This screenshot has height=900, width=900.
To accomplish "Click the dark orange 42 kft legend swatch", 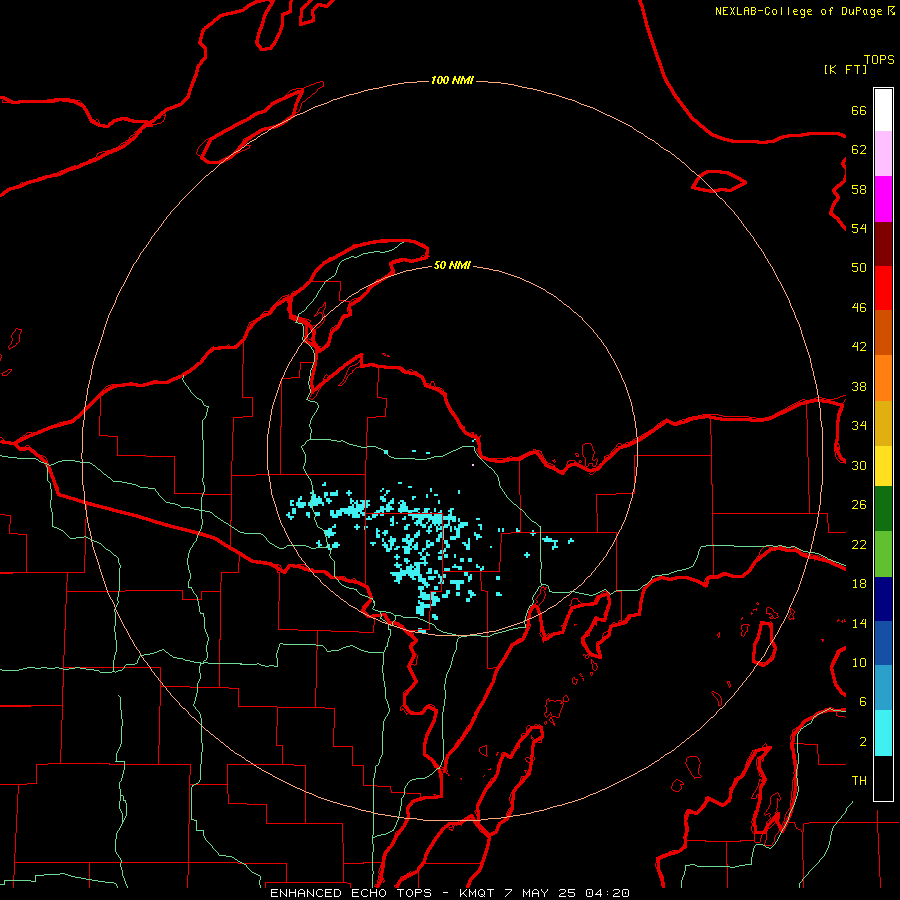I will (883, 333).
